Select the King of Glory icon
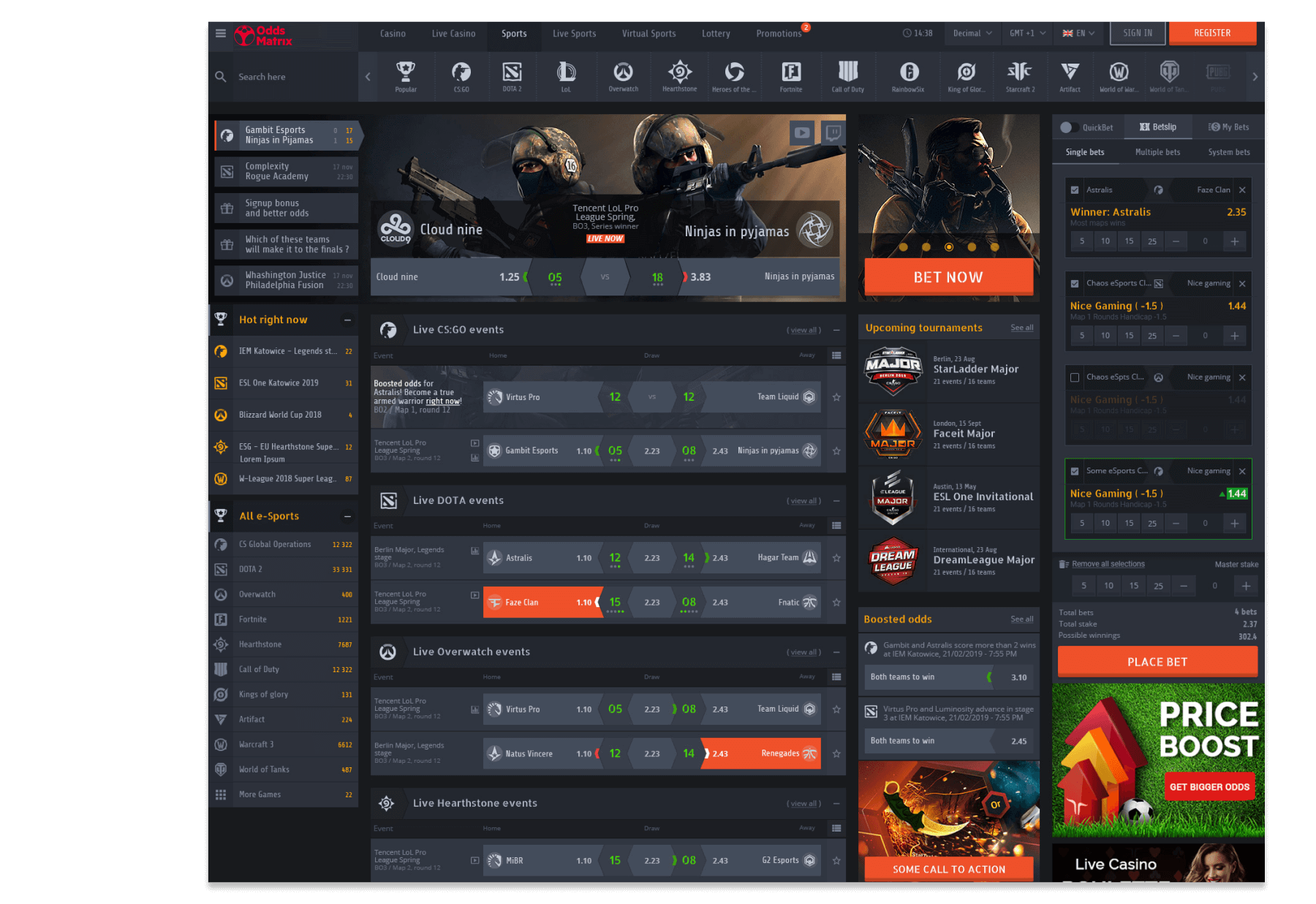This screenshot has height=904, width=1316. click(x=967, y=76)
